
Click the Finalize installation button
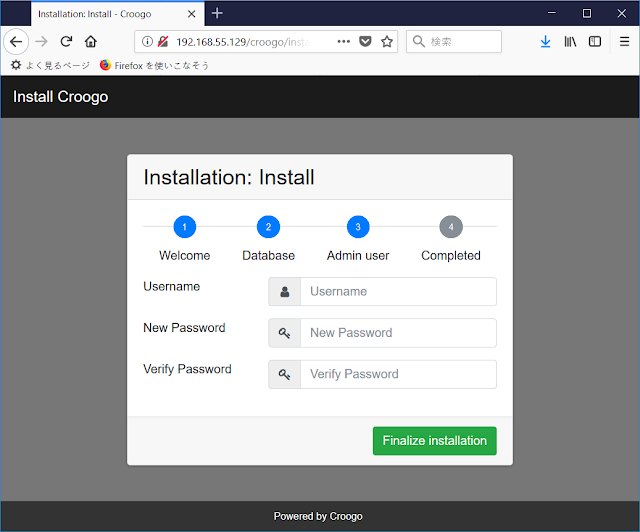point(435,441)
